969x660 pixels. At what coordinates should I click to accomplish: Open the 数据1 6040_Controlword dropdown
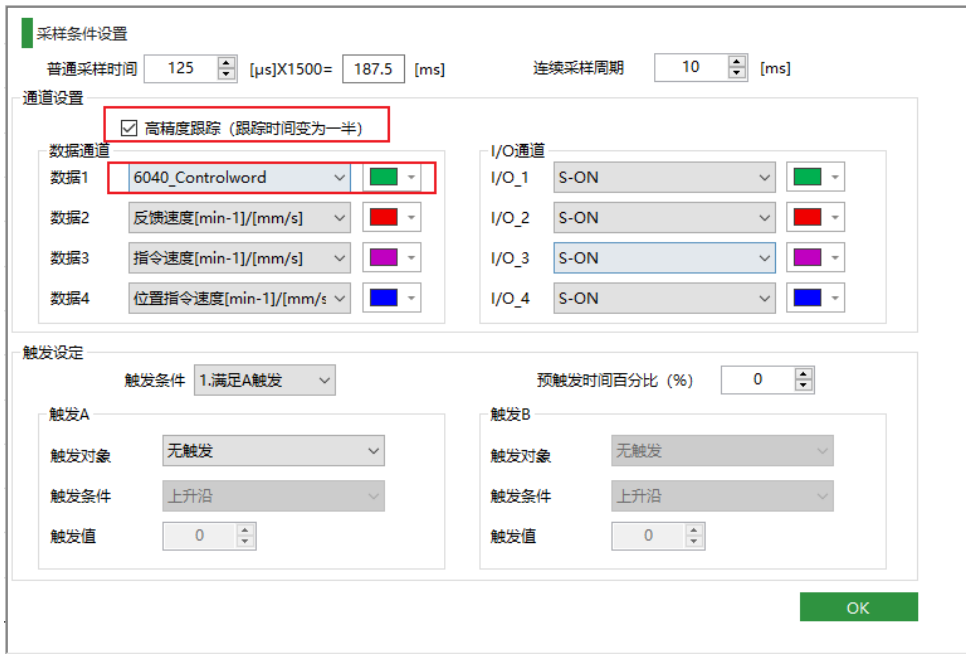pos(239,178)
